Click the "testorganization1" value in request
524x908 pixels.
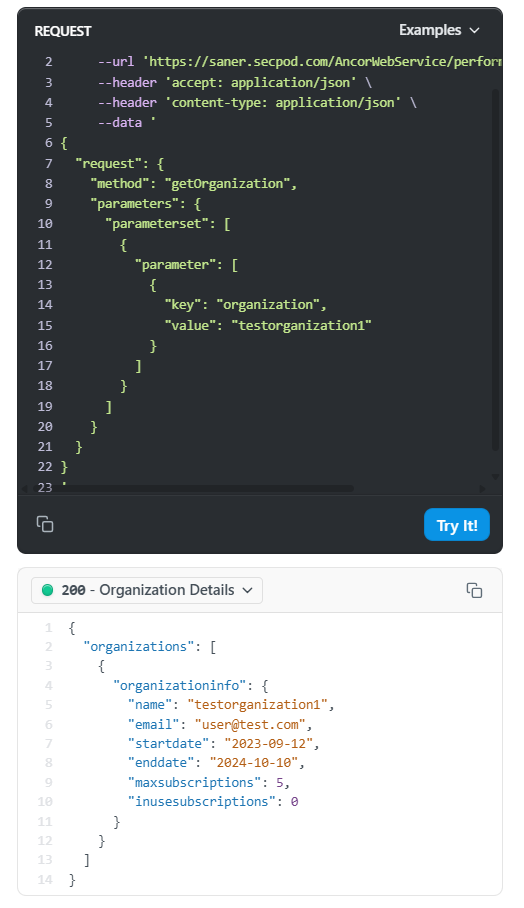pyautogui.click(x=301, y=325)
